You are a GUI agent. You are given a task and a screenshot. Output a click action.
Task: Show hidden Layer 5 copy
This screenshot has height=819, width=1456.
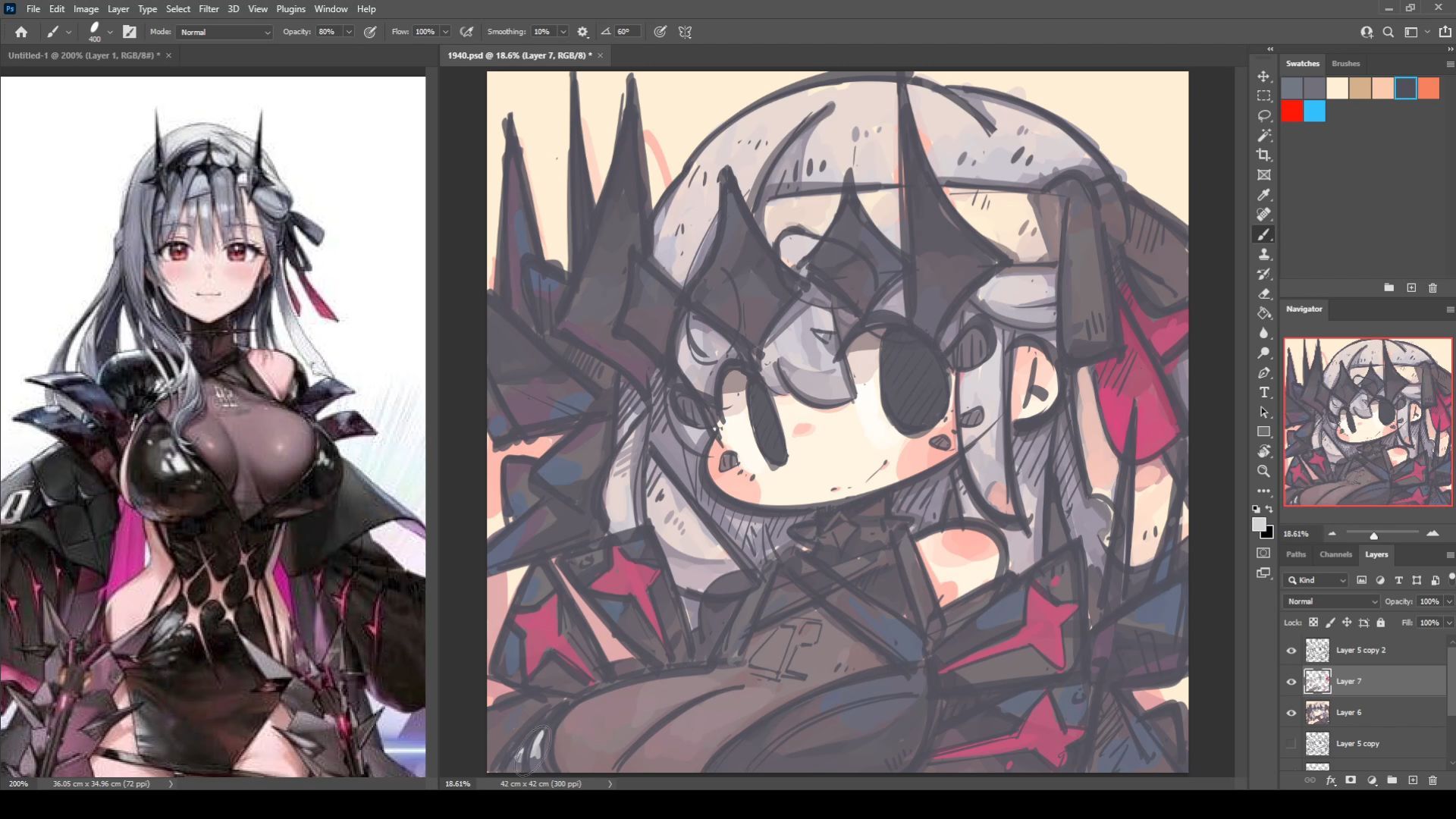1291,744
